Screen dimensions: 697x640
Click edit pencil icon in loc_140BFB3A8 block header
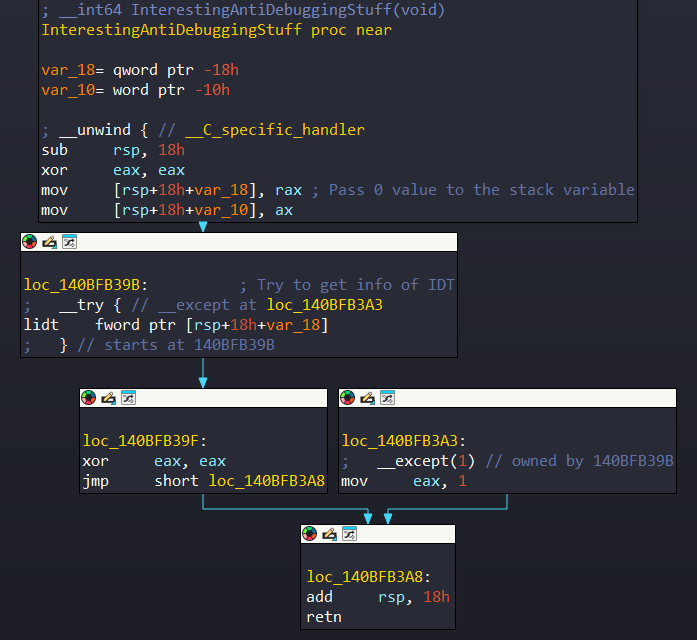tap(329, 534)
